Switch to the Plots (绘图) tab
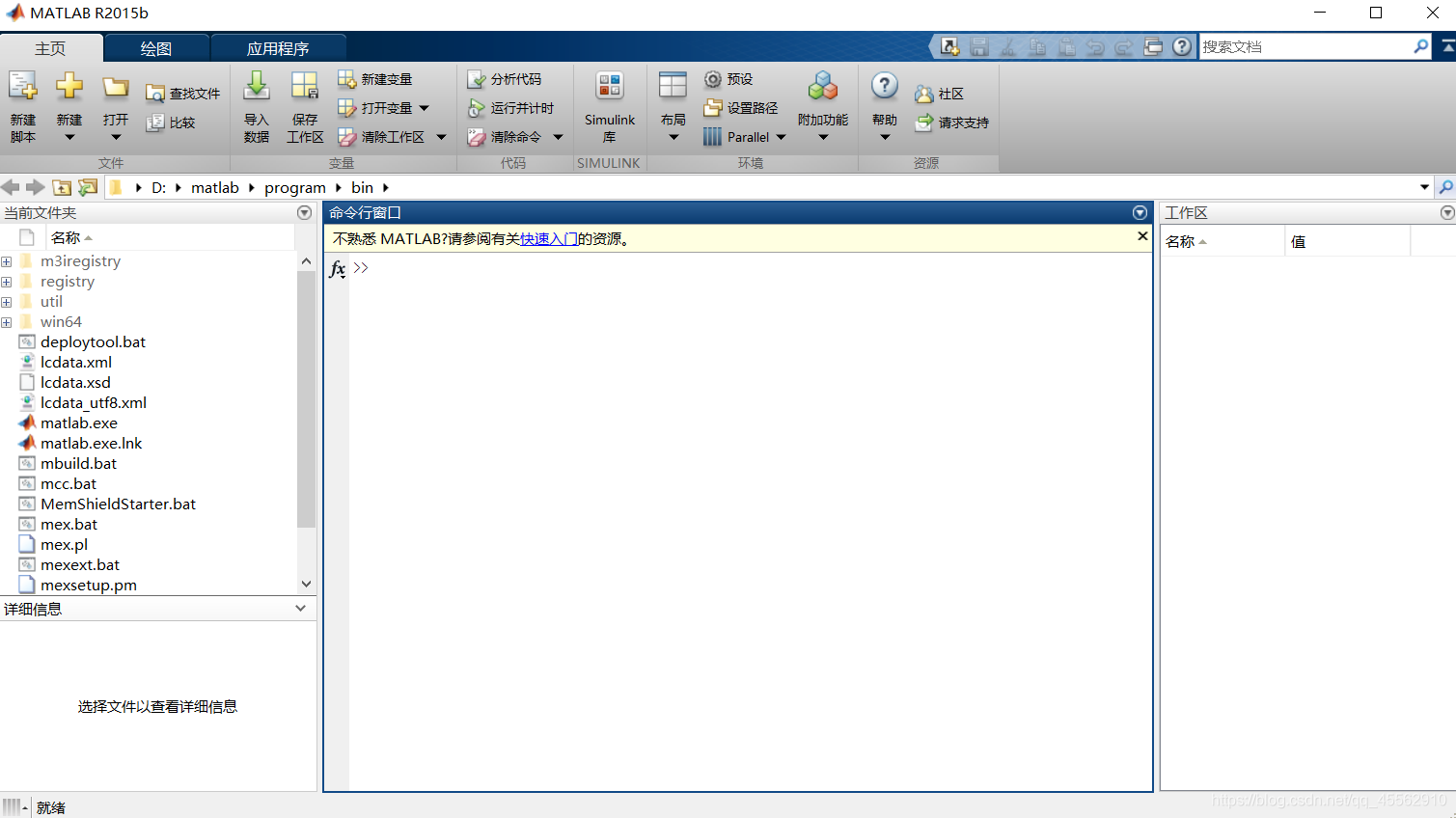 [x=156, y=48]
